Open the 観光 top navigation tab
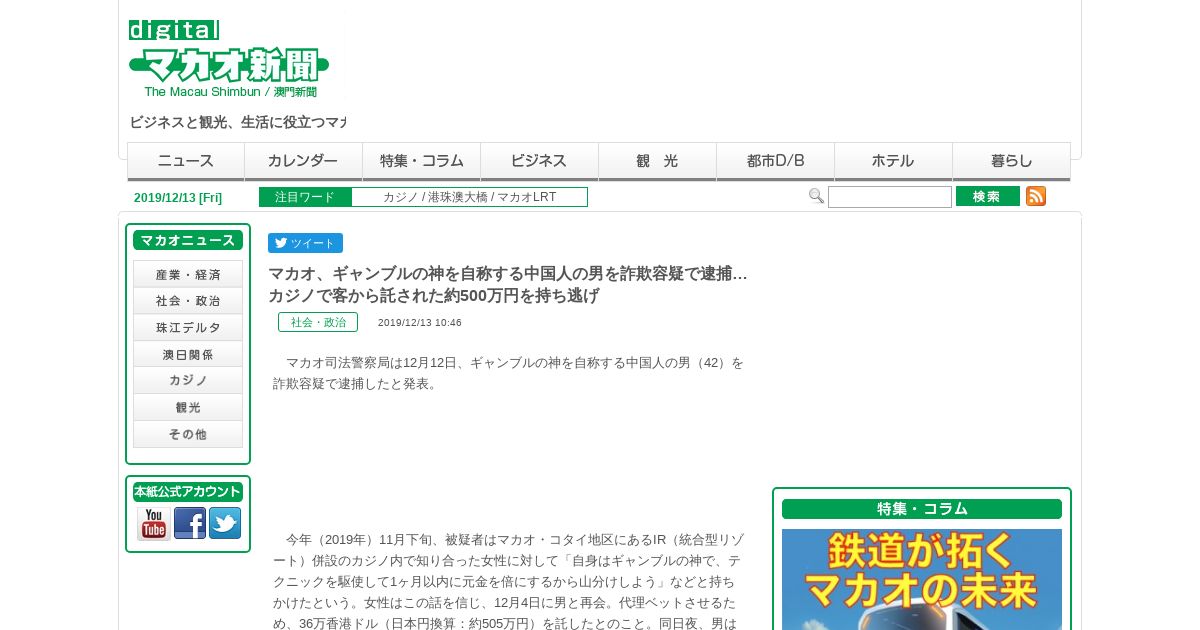This screenshot has width=1200, height=630. (657, 161)
